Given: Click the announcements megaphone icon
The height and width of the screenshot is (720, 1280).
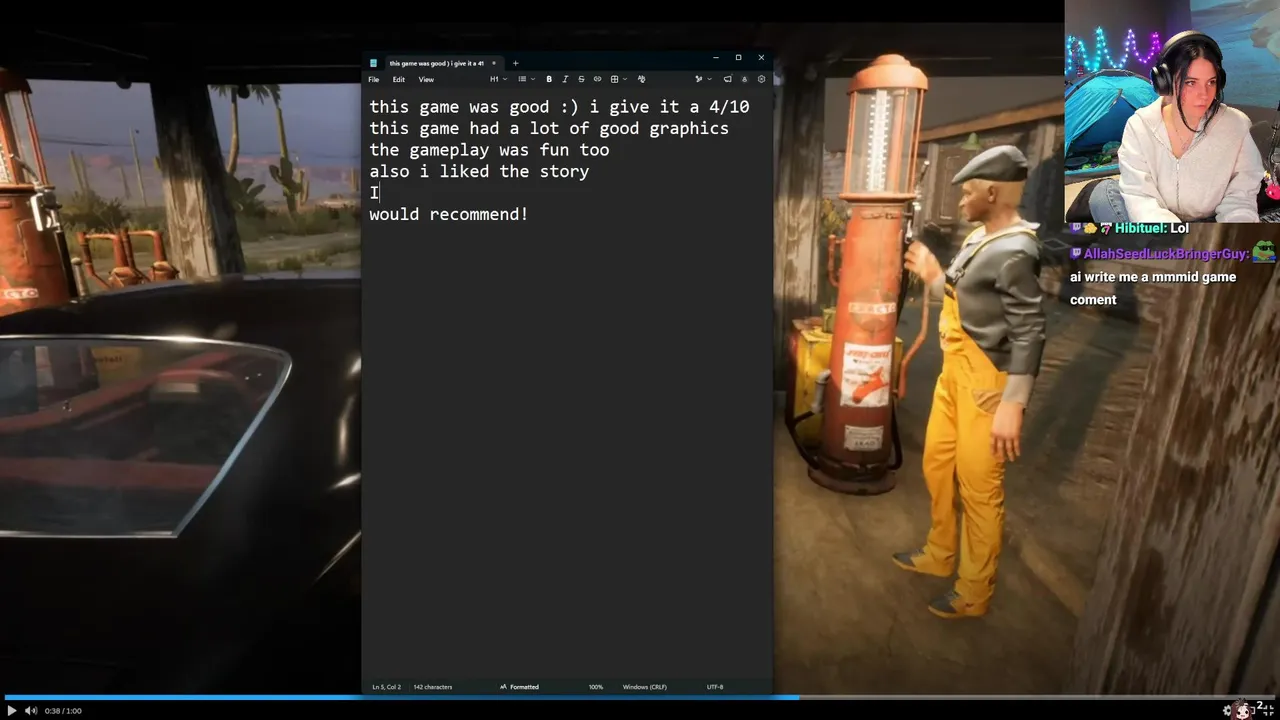Looking at the screenshot, I should [x=728, y=79].
